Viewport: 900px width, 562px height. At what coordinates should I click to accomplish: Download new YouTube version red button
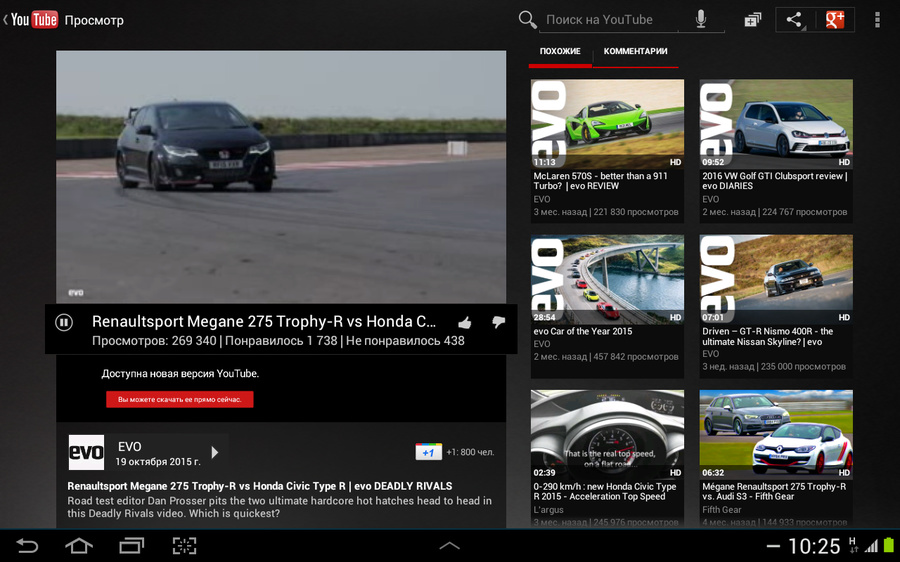[x=180, y=400]
